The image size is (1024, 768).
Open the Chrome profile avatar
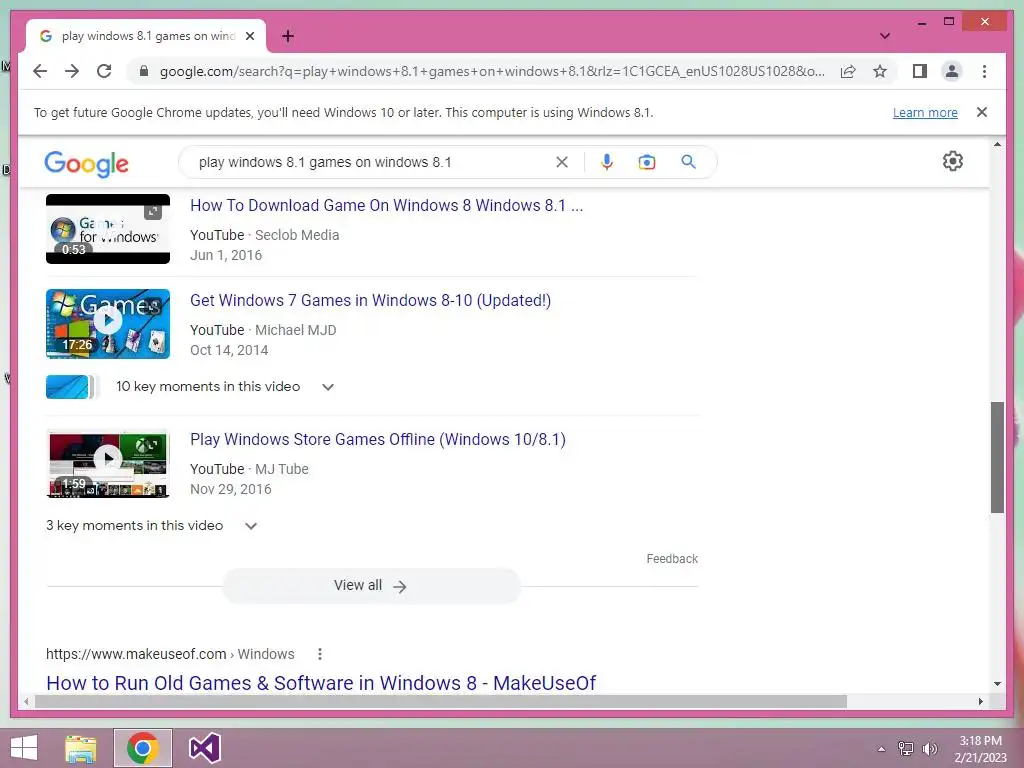(952, 71)
